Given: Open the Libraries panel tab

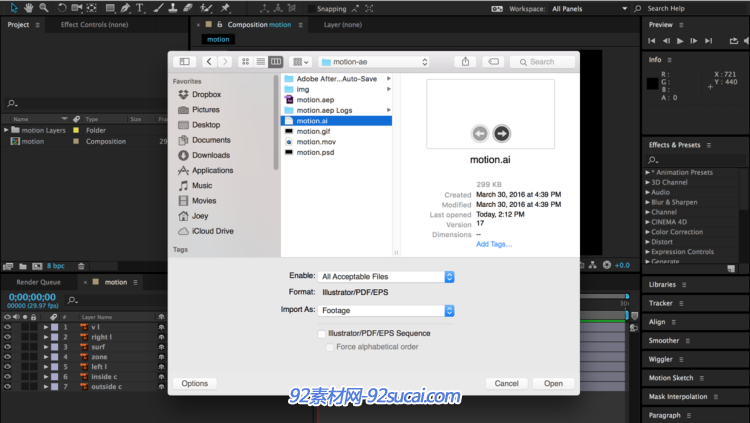Looking at the screenshot, I should pyautogui.click(x=662, y=284).
